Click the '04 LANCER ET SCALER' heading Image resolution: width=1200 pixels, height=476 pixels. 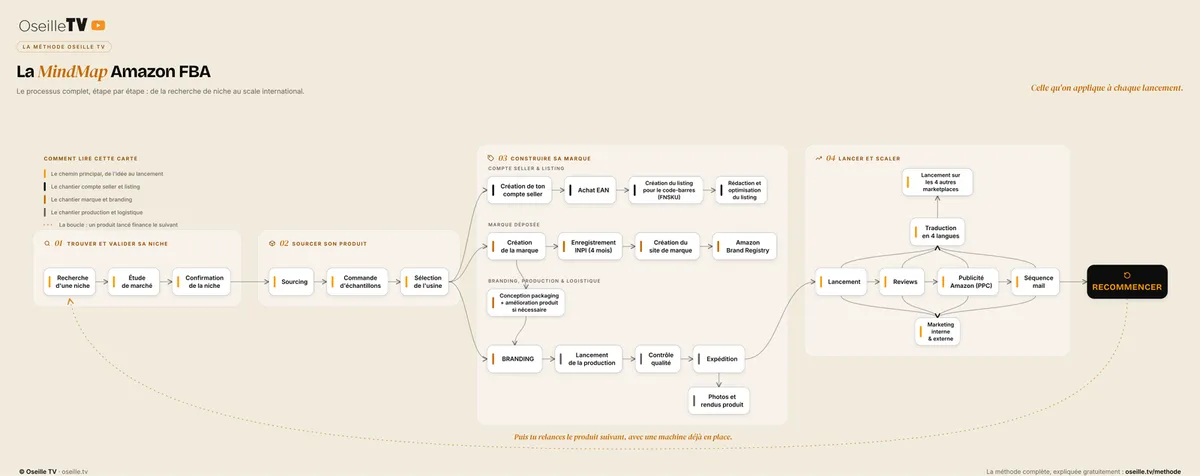coord(864,157)
